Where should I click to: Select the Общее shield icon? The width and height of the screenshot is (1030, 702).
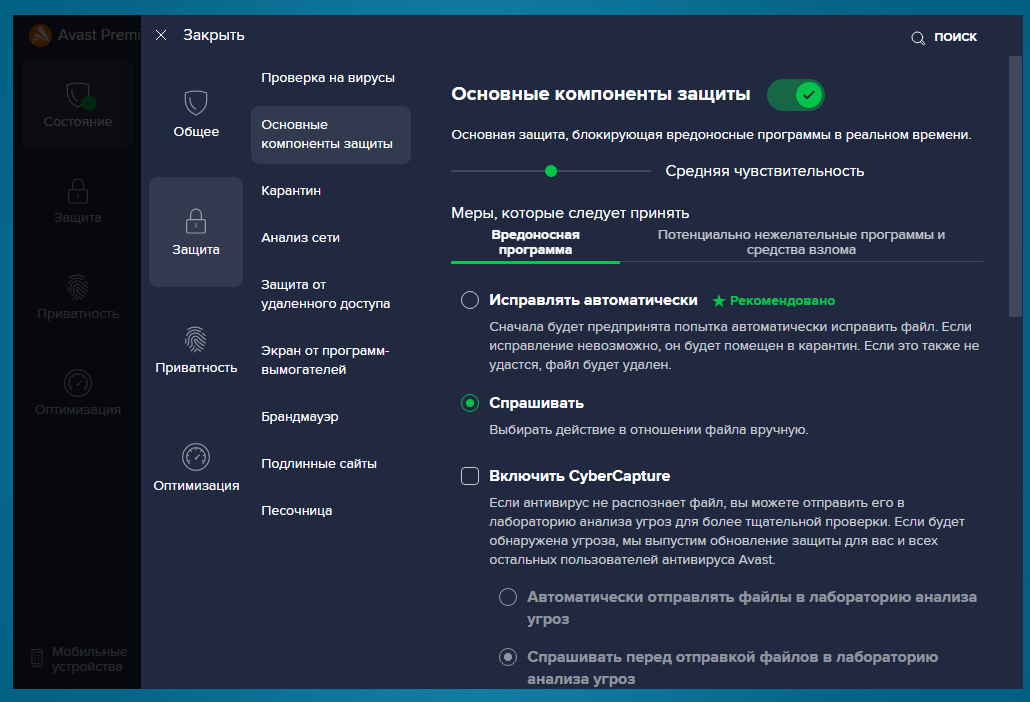pyautogui.click(x=196, y=102)
